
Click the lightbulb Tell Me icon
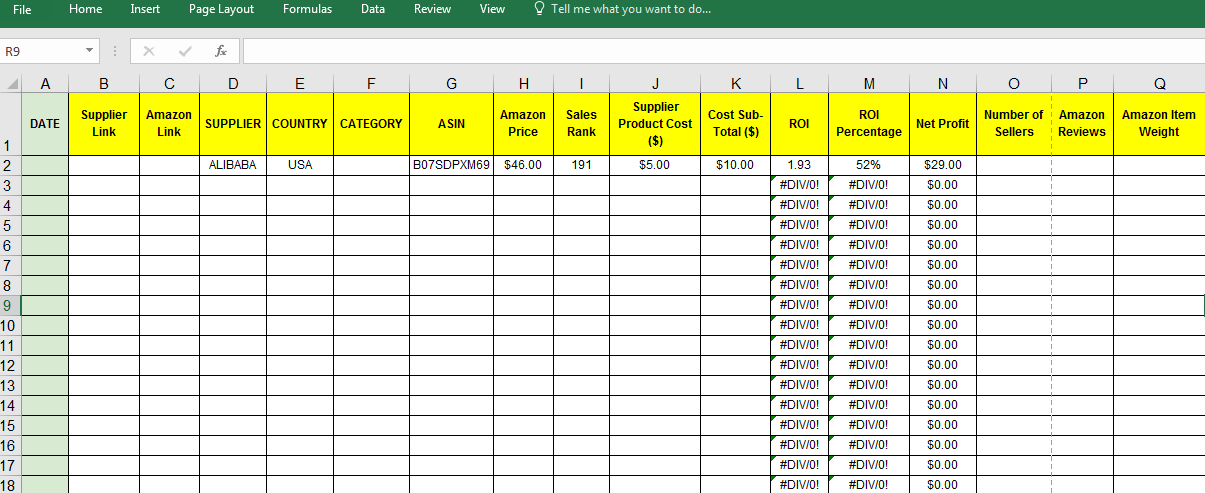click(540, 9)
